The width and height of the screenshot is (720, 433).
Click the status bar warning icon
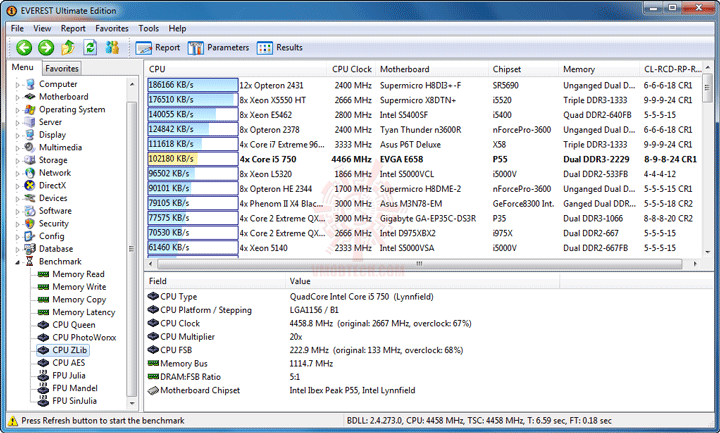point(13,421)
